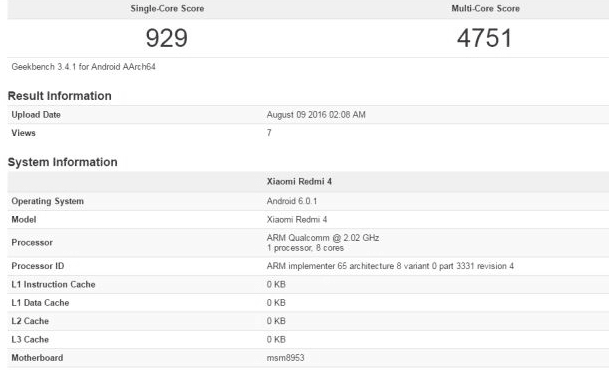The image size is (609, 375).
Task: Click the August 09 2016 02:08 AM date
Action: click(316, 115)
